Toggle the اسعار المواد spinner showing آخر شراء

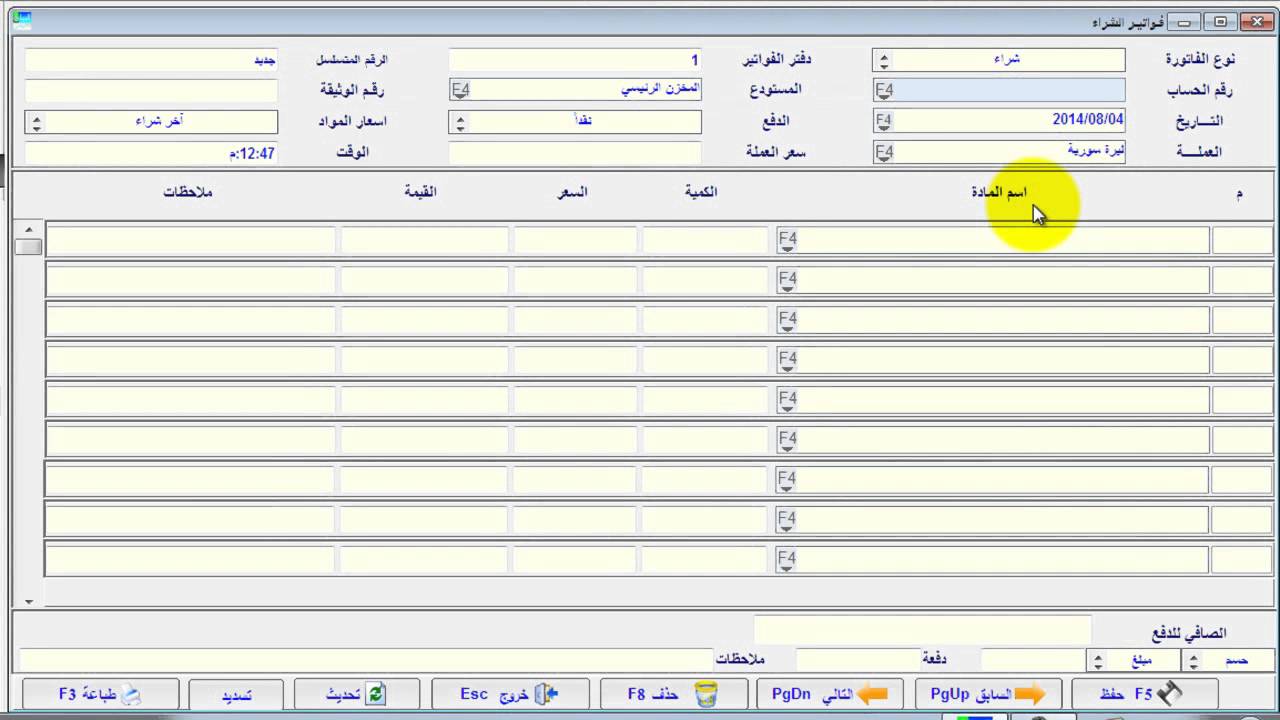point(37,122)
